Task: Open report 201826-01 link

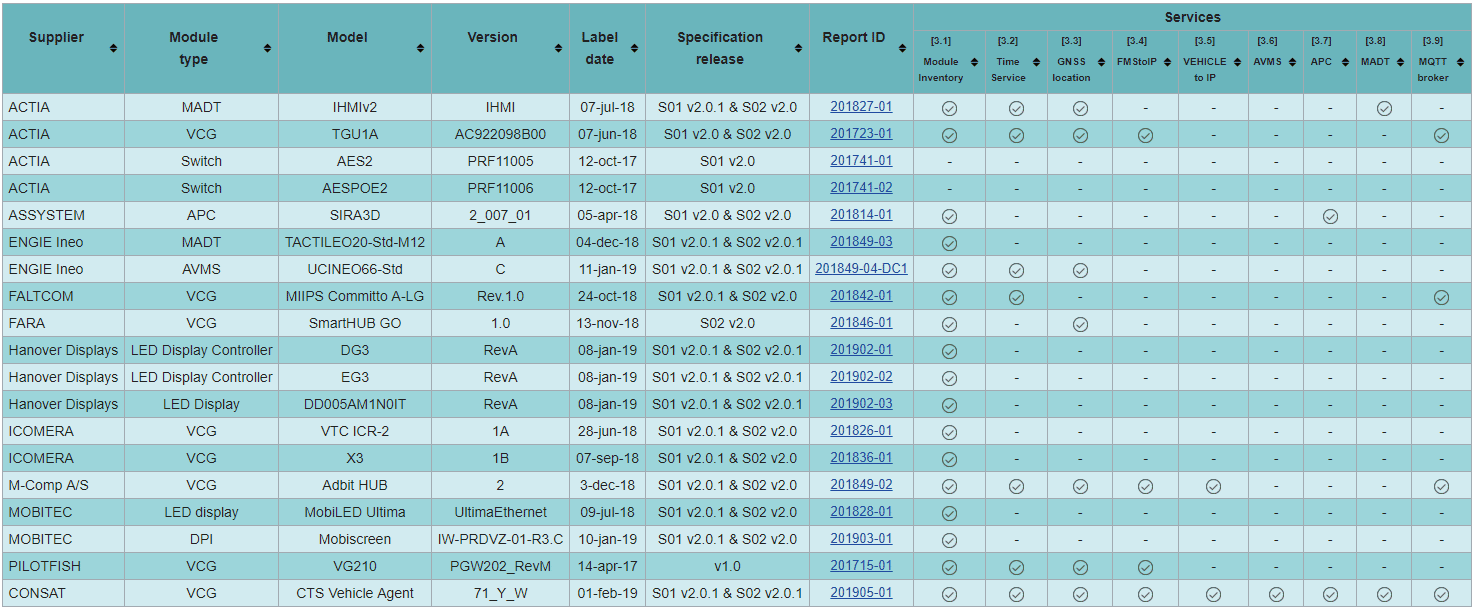Action: pyautogui.click(x=861, y=431)
